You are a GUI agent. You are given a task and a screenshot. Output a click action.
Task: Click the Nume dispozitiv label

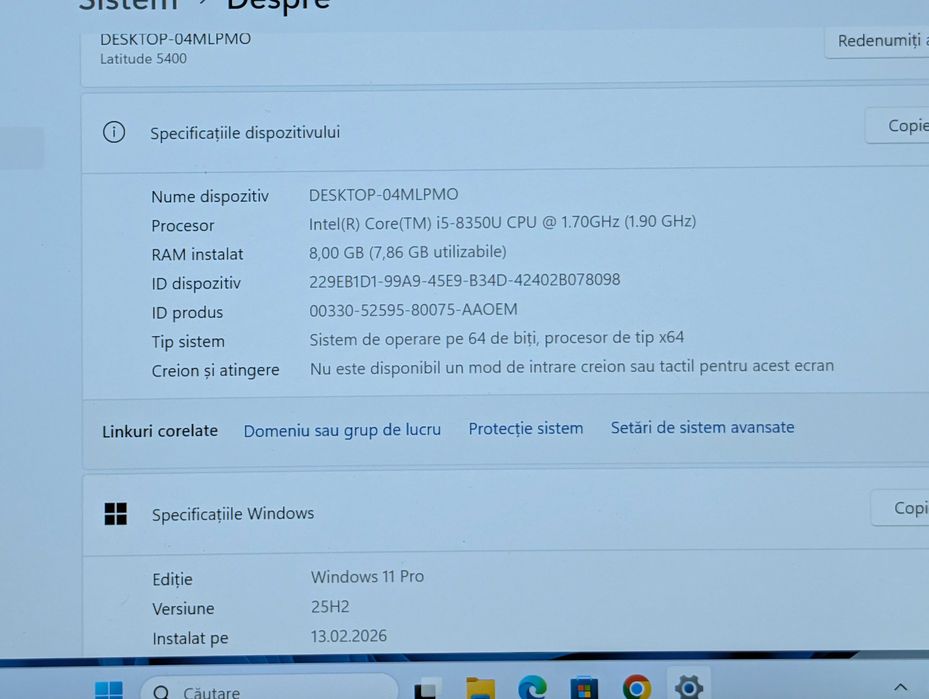click(210, 196)
